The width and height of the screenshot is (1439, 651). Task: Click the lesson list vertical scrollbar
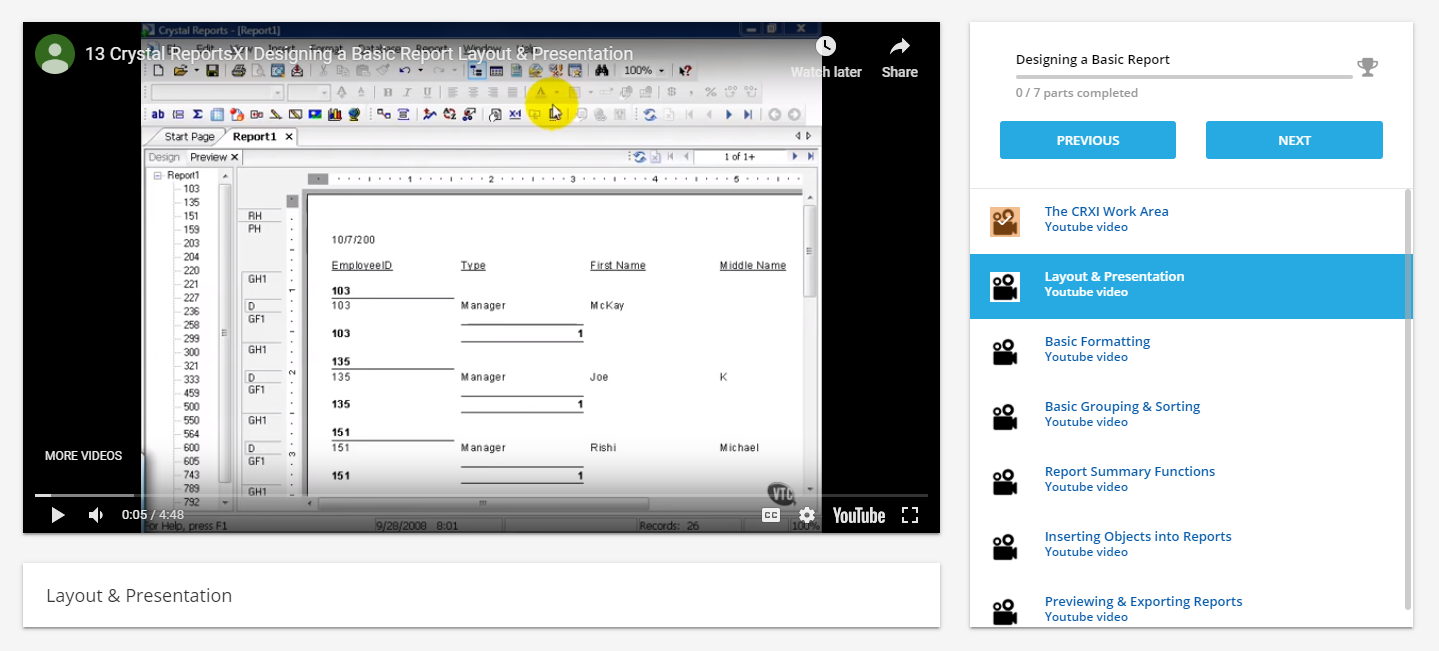(x=1409, y=400)
